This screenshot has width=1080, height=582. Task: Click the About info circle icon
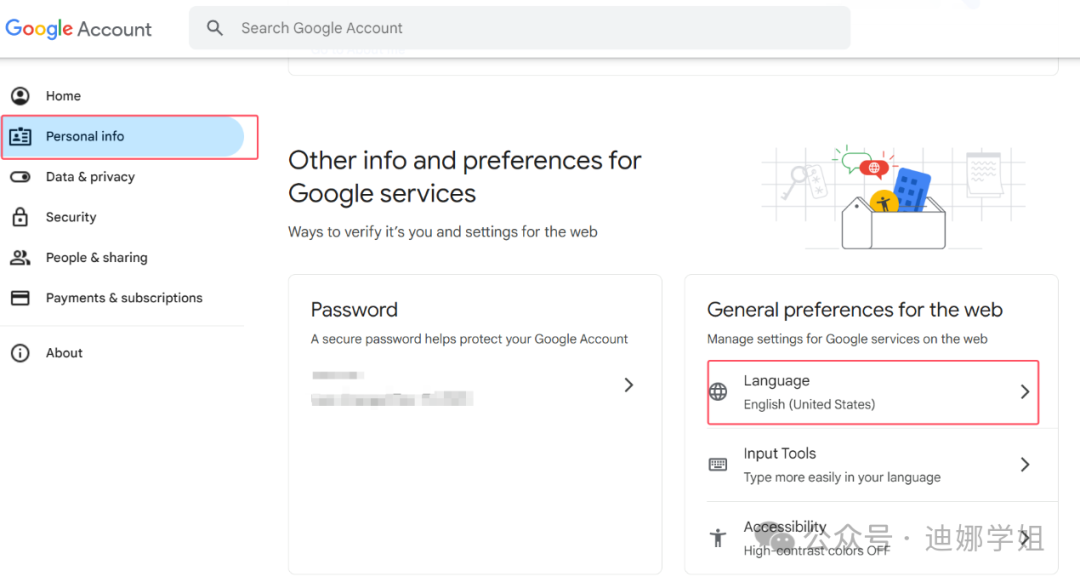[20, 353]
